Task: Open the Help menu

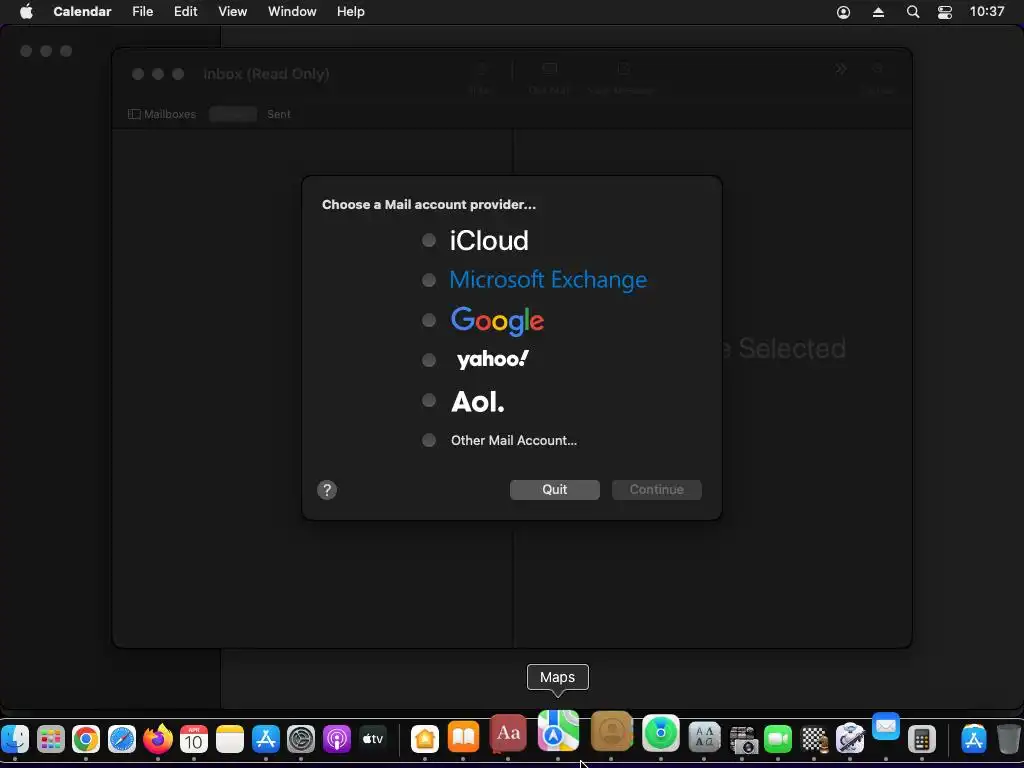Action: (351, 12)
